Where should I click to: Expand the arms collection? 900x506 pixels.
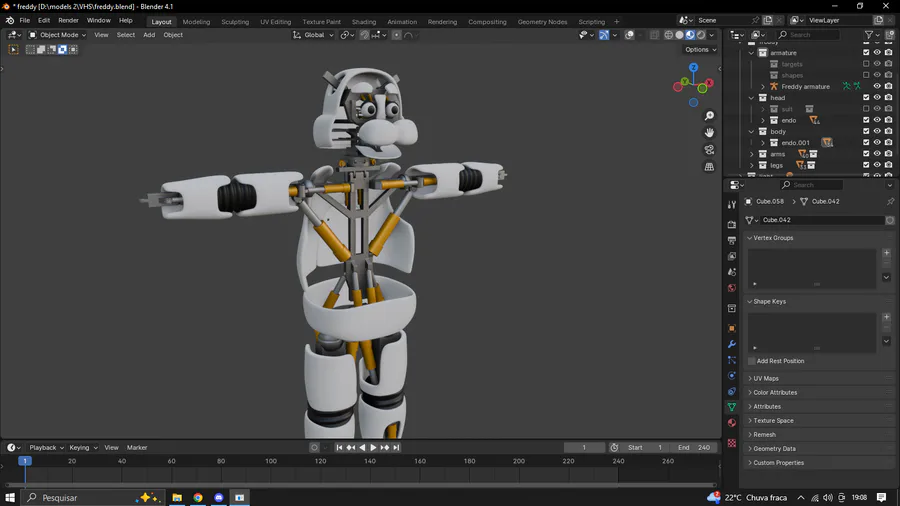[751, 154]
